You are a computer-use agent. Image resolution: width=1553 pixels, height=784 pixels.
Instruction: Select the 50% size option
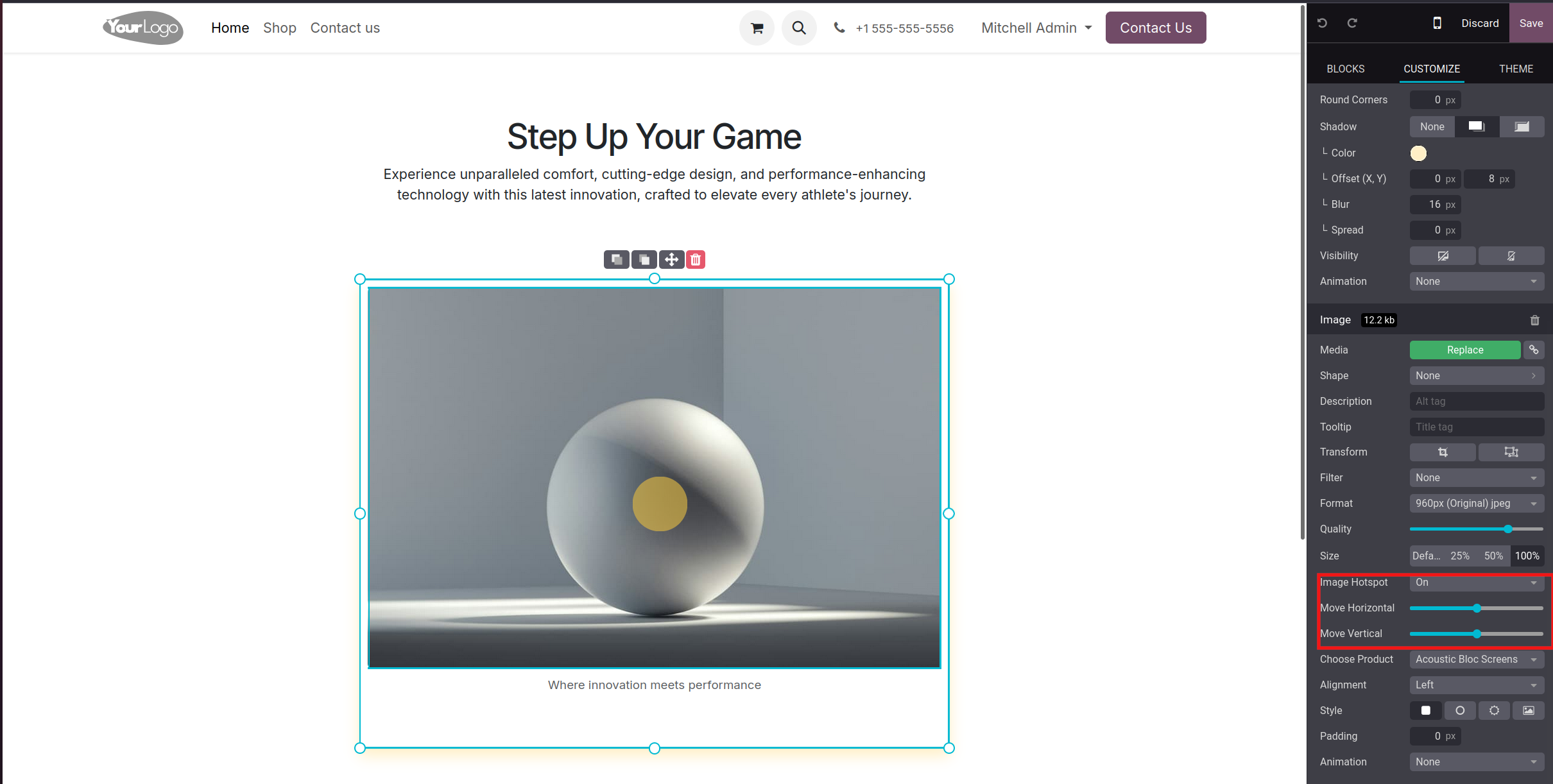(x=1493, y=556)
